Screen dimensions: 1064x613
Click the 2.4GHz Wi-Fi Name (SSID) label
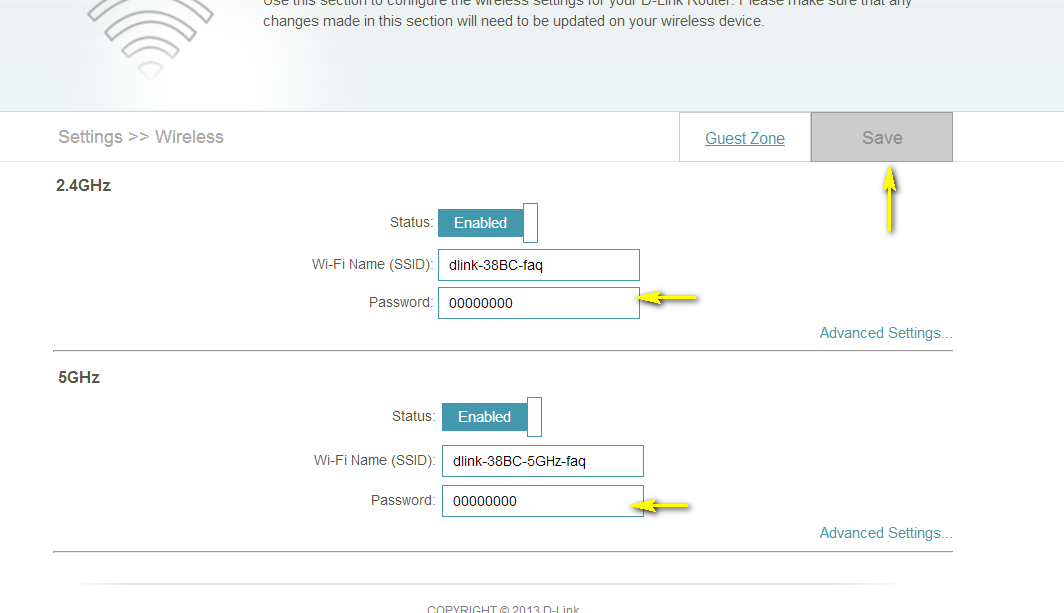(x=372, y=264)
